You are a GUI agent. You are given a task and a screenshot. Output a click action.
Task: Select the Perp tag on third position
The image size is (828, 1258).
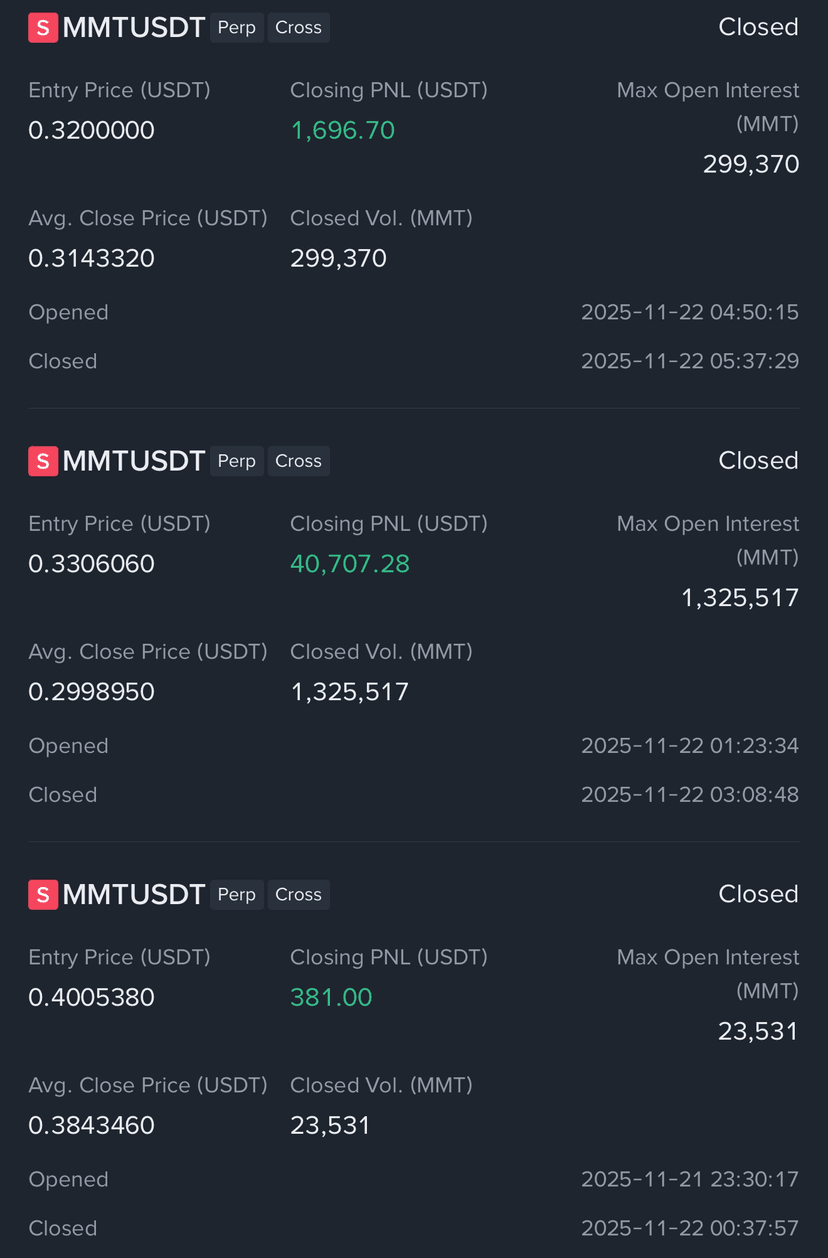(237, 895)
